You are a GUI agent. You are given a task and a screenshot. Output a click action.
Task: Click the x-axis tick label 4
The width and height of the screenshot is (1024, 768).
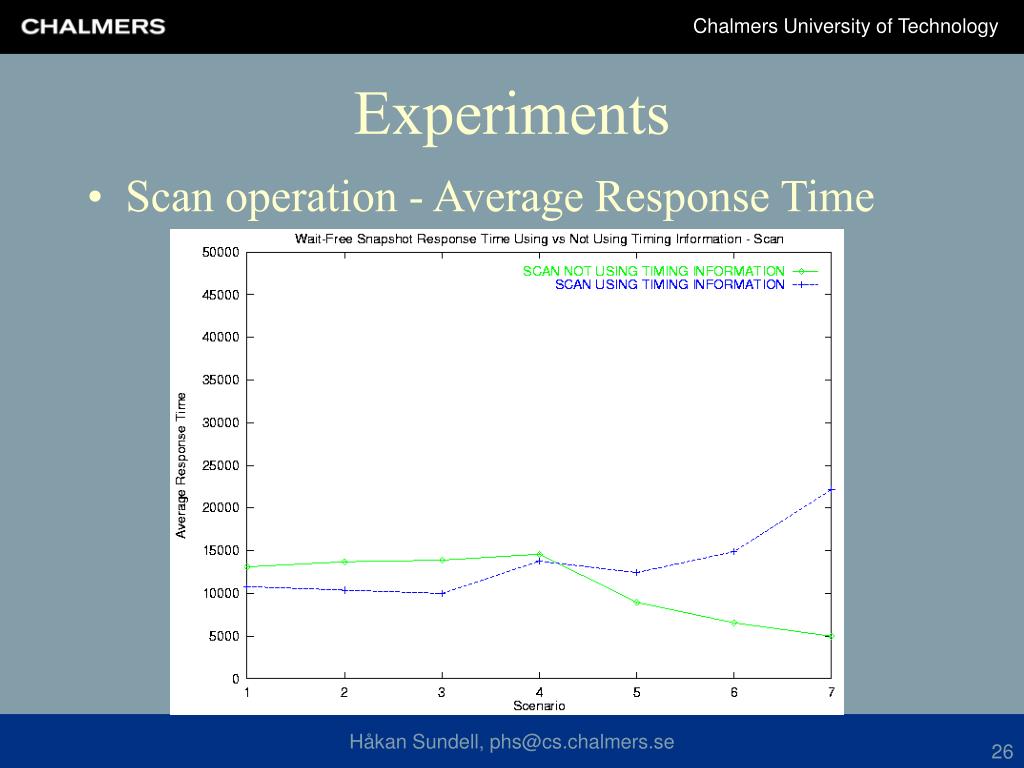[539, 692]
